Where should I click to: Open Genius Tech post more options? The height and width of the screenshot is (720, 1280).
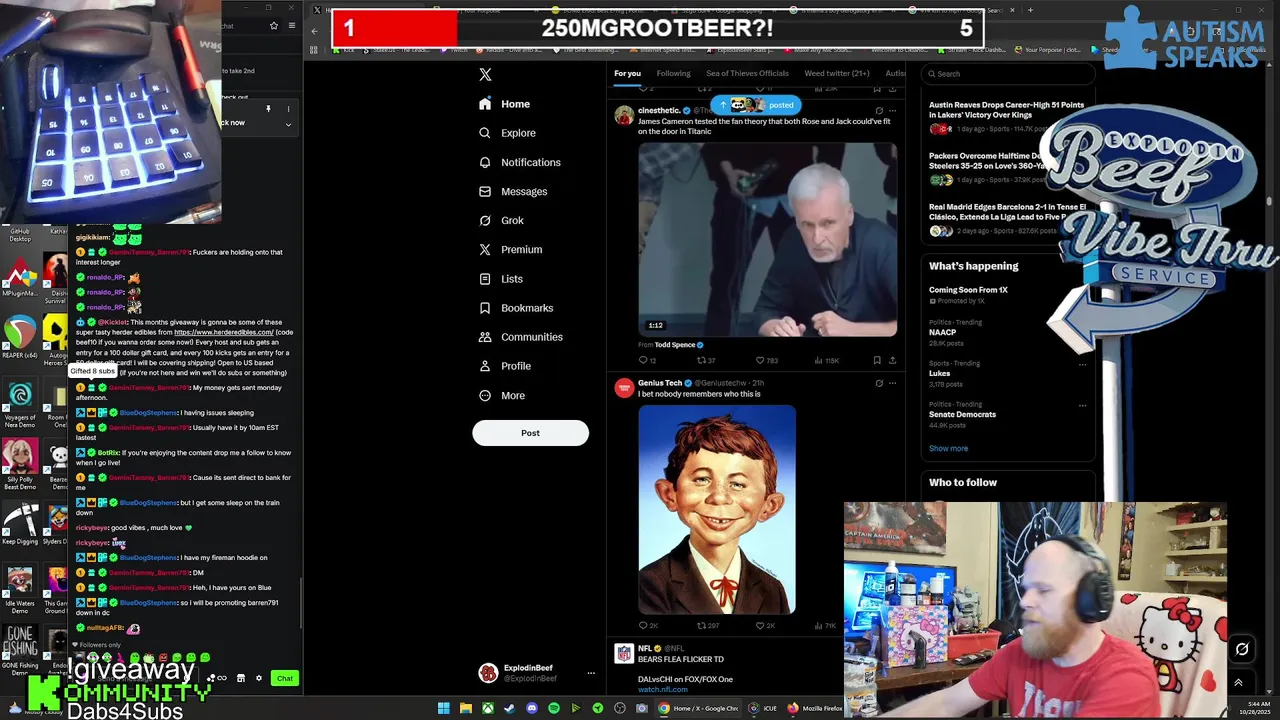tap(892, 383)
